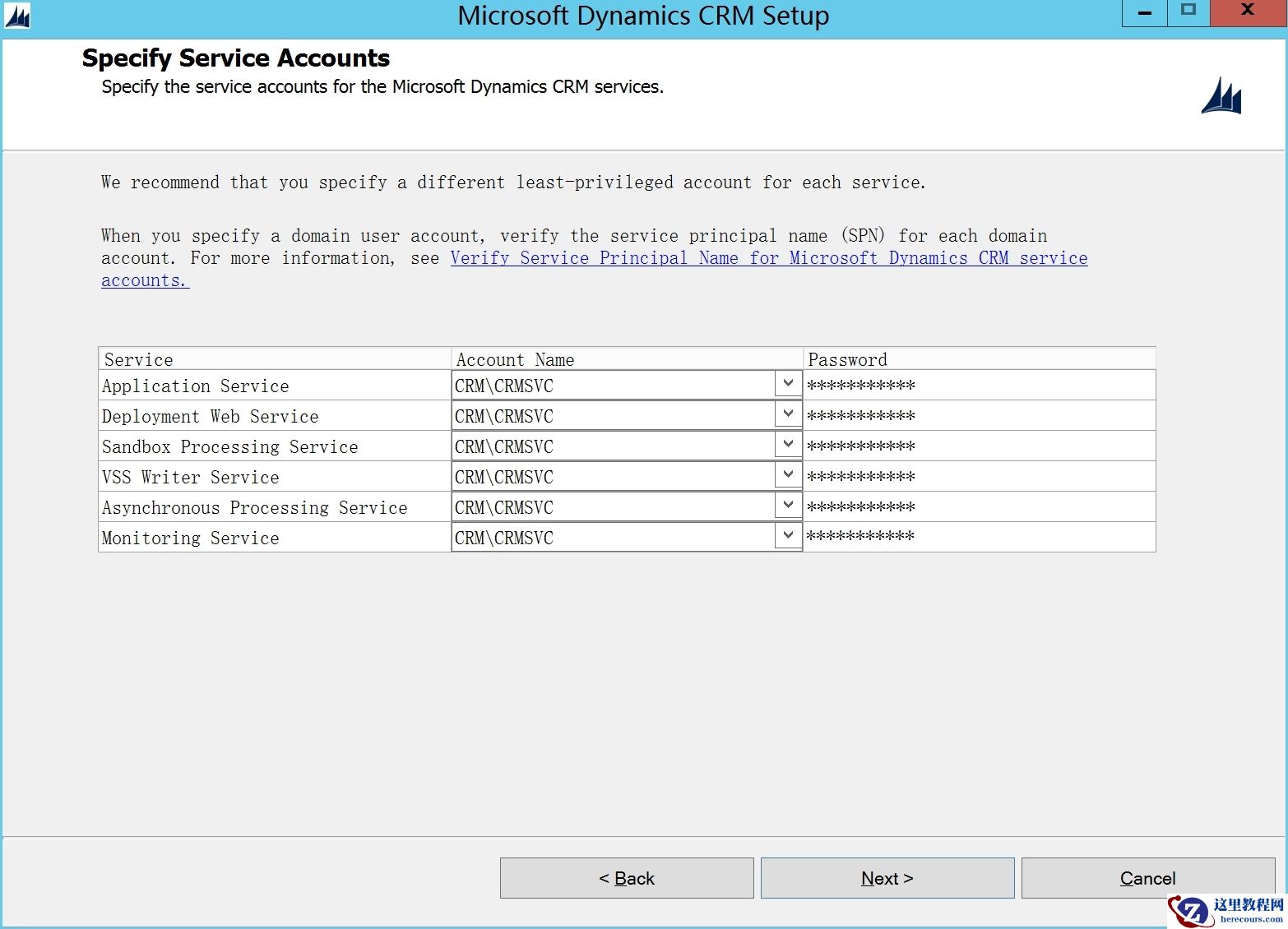Click the Password column header

point(847,358)
